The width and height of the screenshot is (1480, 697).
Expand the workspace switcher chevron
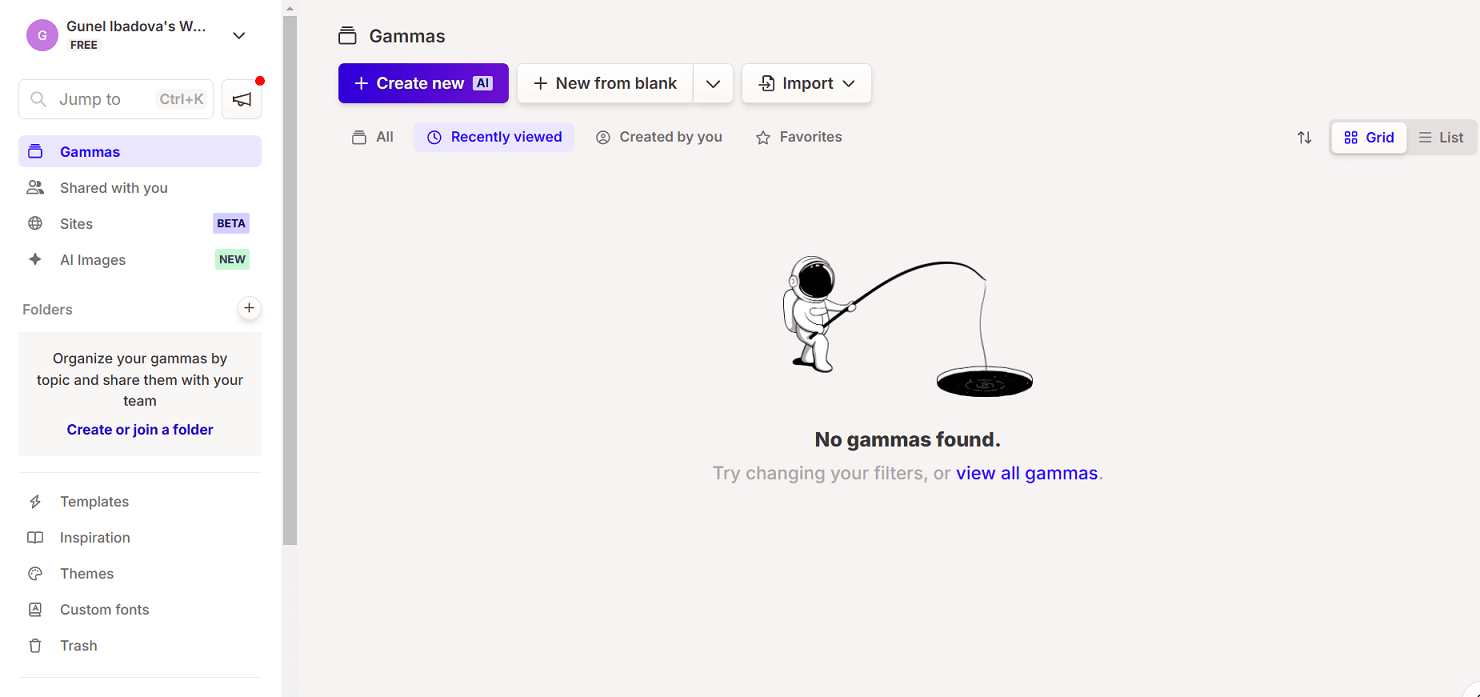(x=239, y=36)
